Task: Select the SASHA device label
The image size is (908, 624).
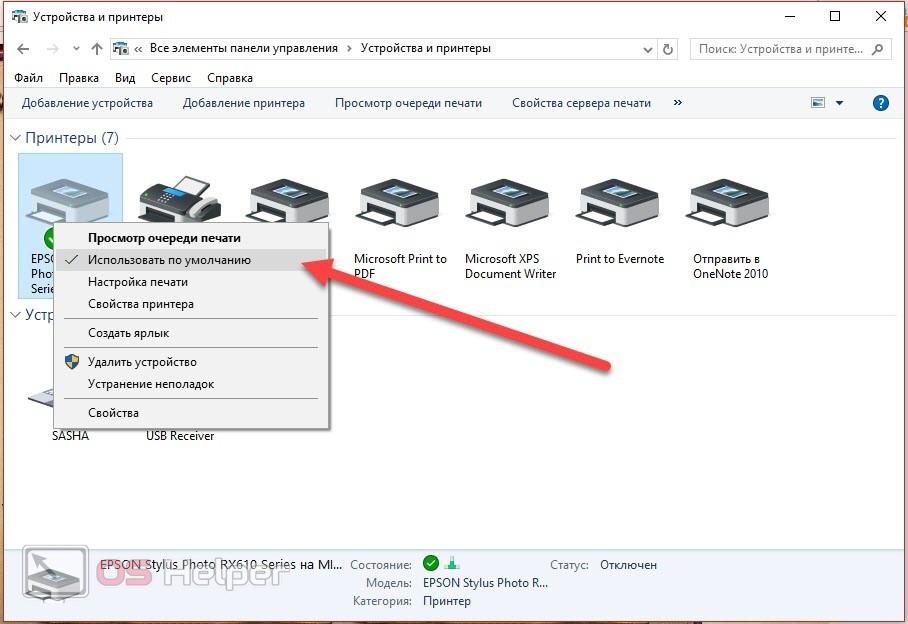Action: tap(71, 435)
